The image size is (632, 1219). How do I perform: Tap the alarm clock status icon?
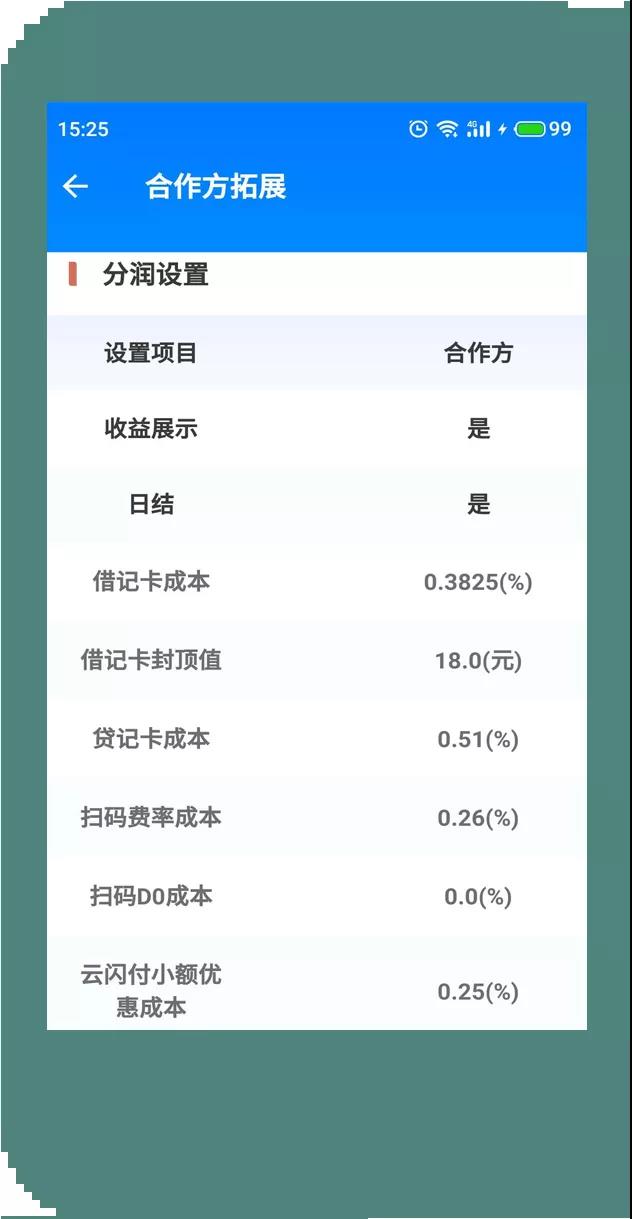click(x=419, y=129)
